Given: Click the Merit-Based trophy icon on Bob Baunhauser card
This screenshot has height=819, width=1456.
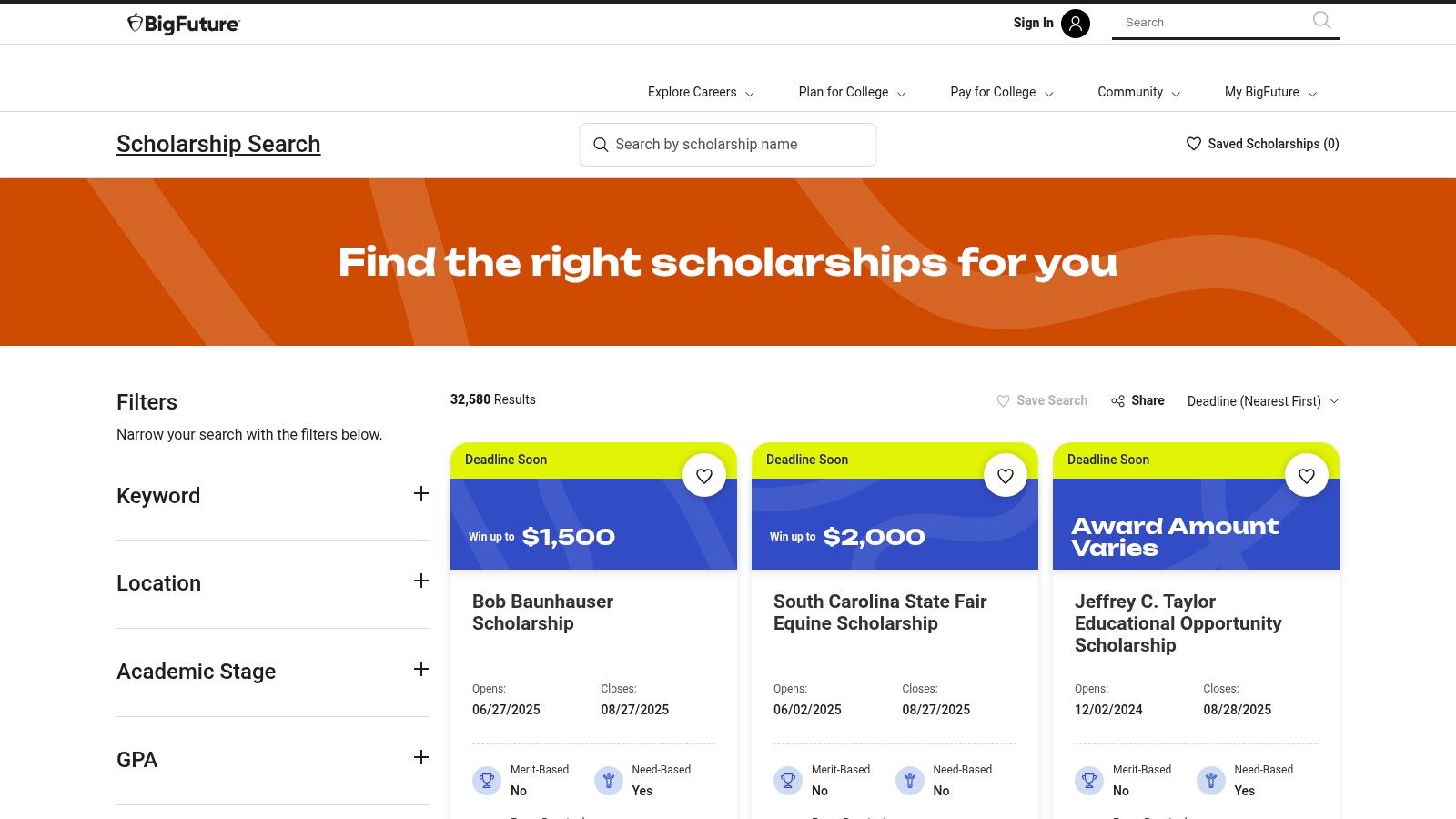Looking at the screenshot, I should click(487, 780).
